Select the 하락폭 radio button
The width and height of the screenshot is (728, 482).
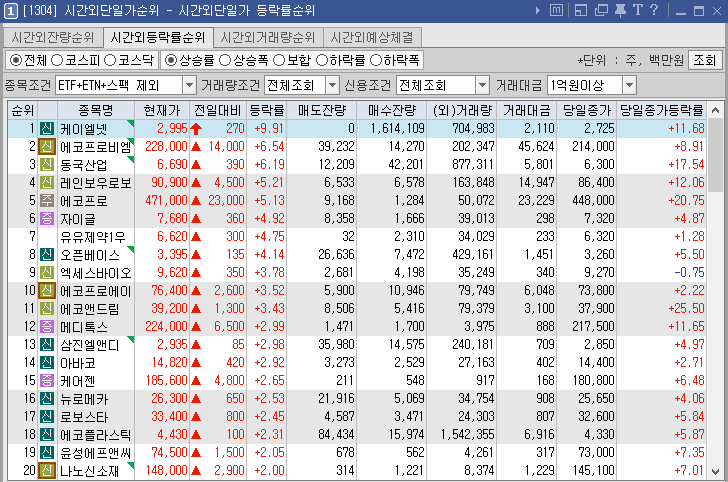tap(376, 60)
